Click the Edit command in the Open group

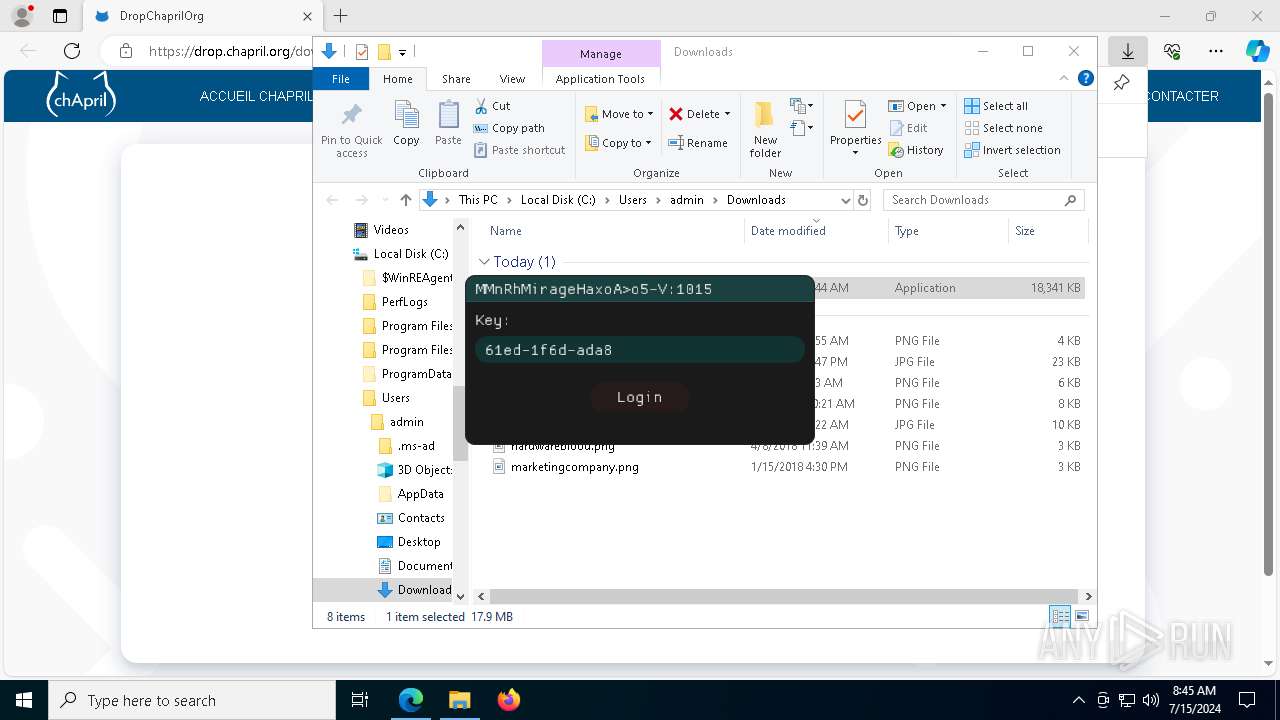908,128
